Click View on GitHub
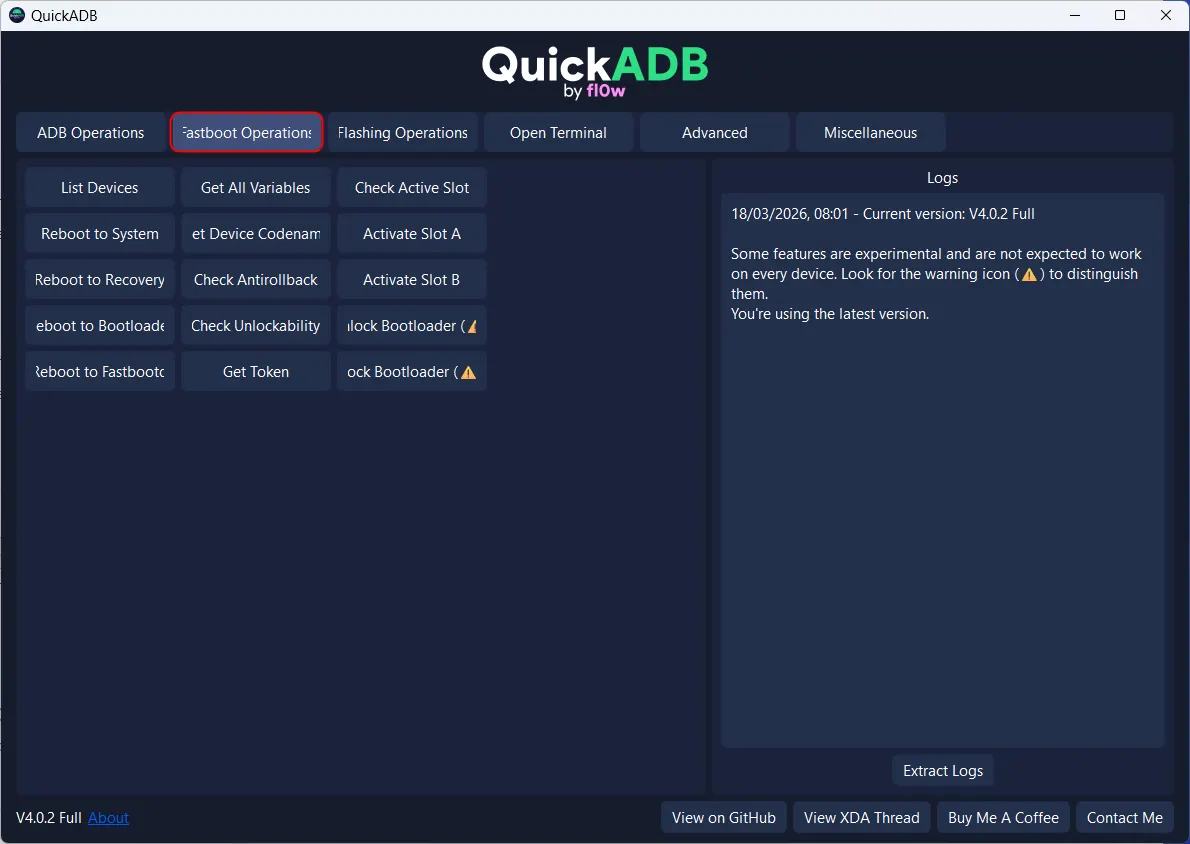This screenshot has height=844, width=1190. coord(723,818)
